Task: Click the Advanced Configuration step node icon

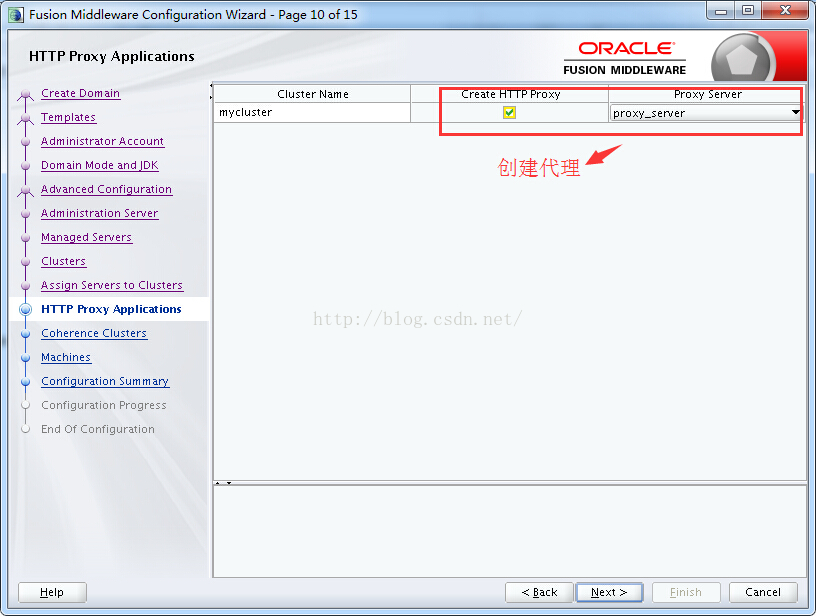Action: pos(26,190)
